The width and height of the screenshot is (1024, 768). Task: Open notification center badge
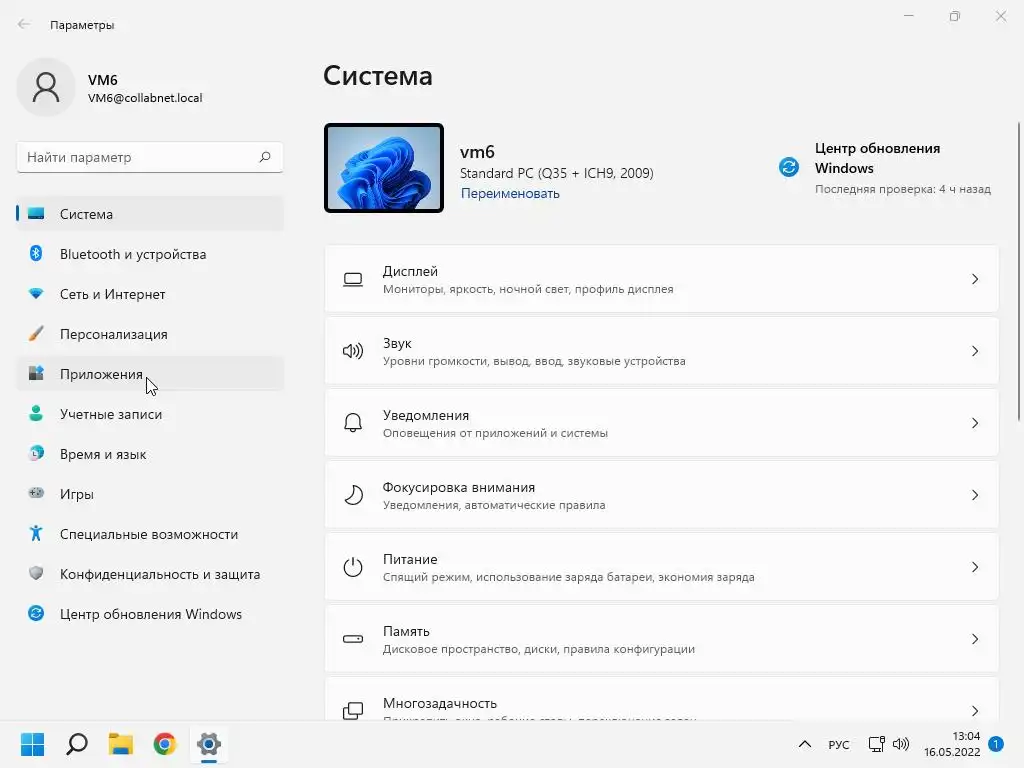click(996, 744)
